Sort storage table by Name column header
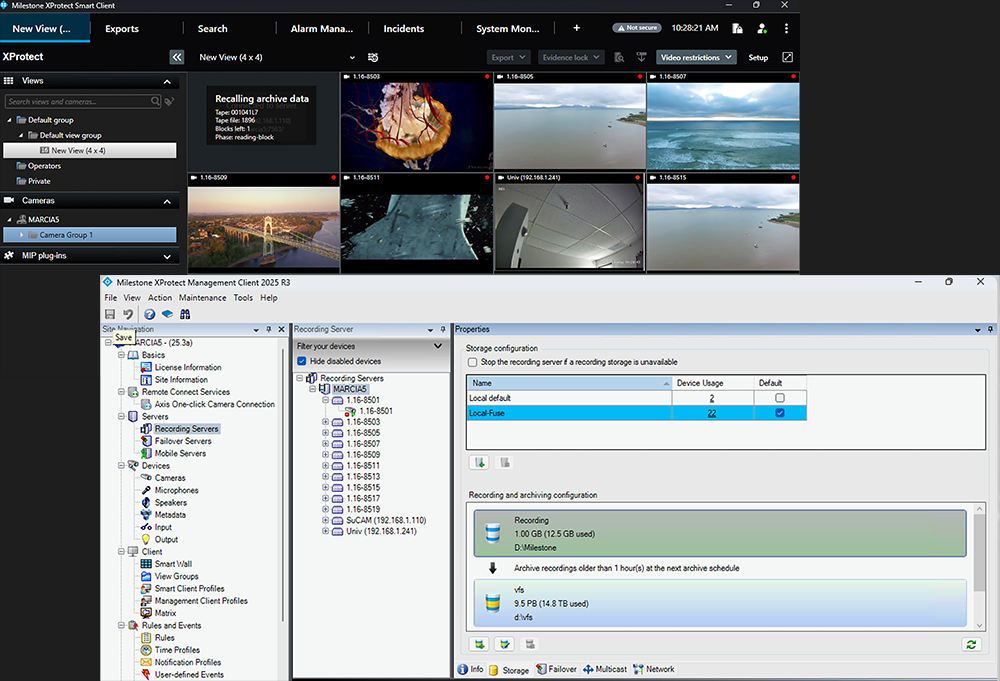This screenshot has height=681, width=1000. [570, 383]
